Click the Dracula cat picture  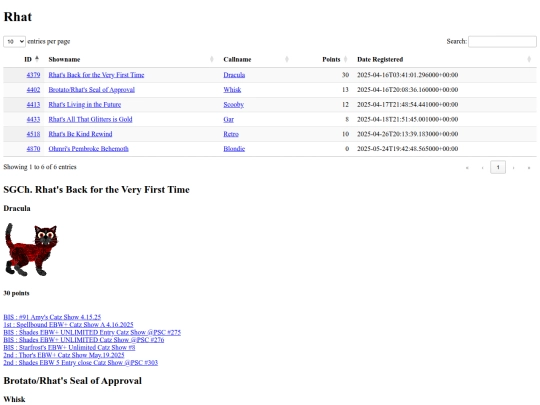[x=31, y=249]
